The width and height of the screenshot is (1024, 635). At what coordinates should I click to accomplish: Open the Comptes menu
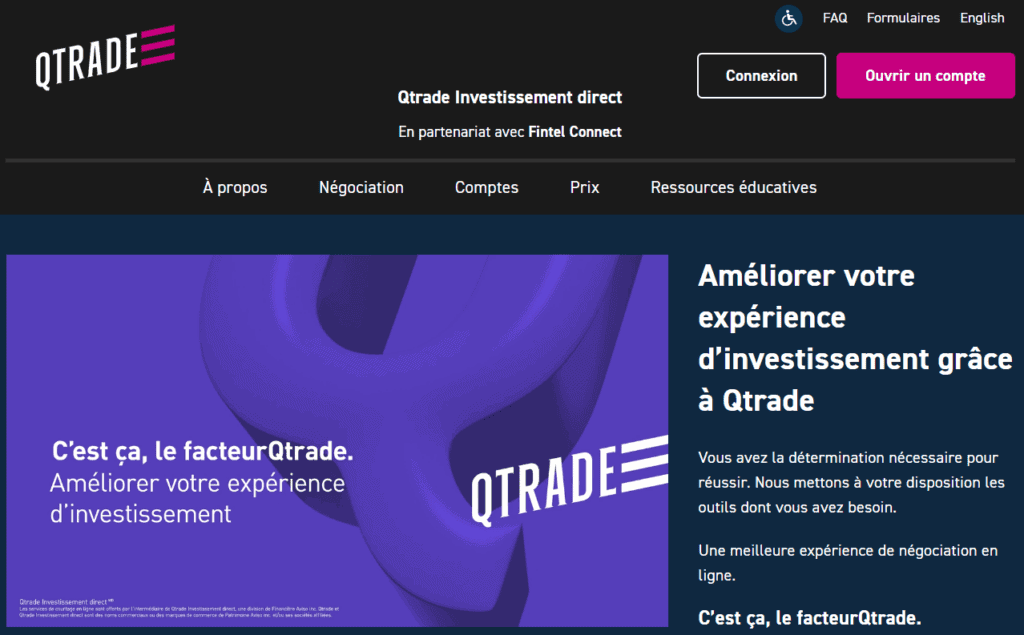pos(486,187)
